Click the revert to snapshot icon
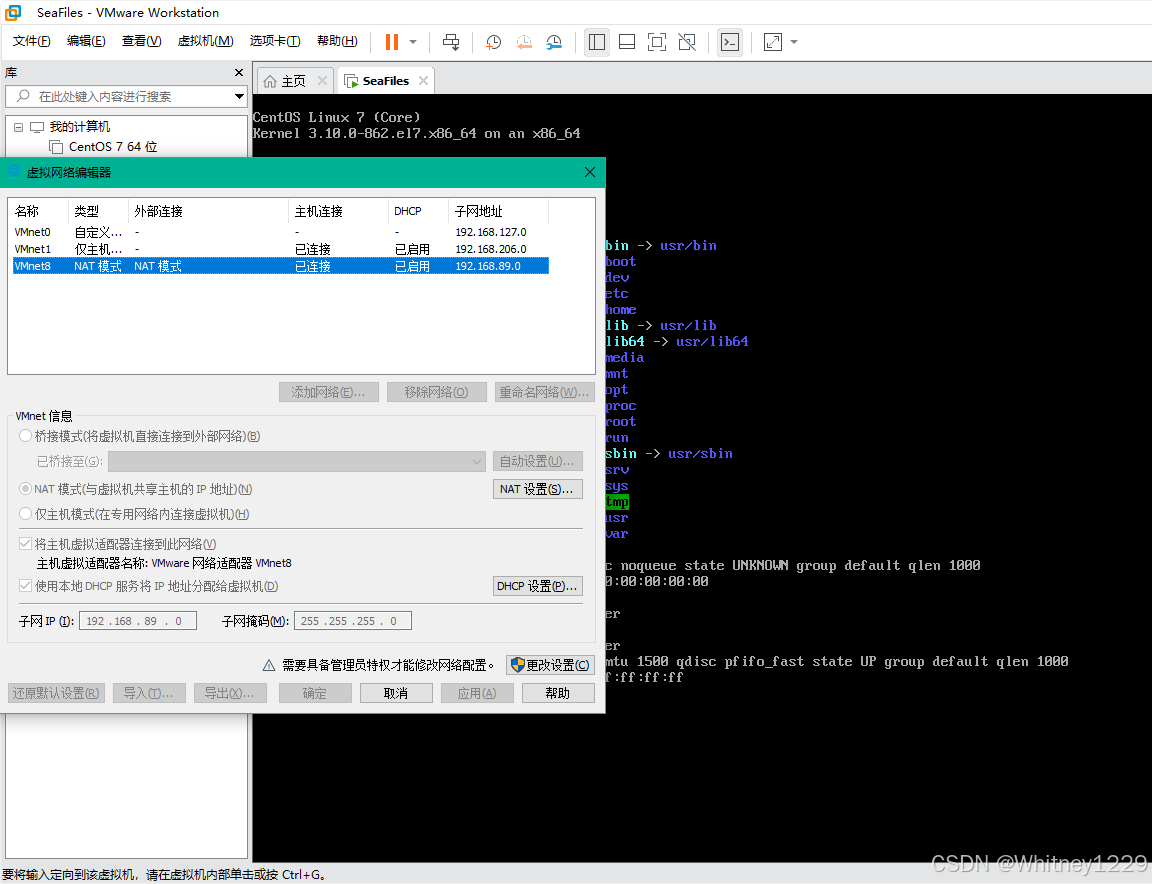1152x884 pixels. pos(524,42)
